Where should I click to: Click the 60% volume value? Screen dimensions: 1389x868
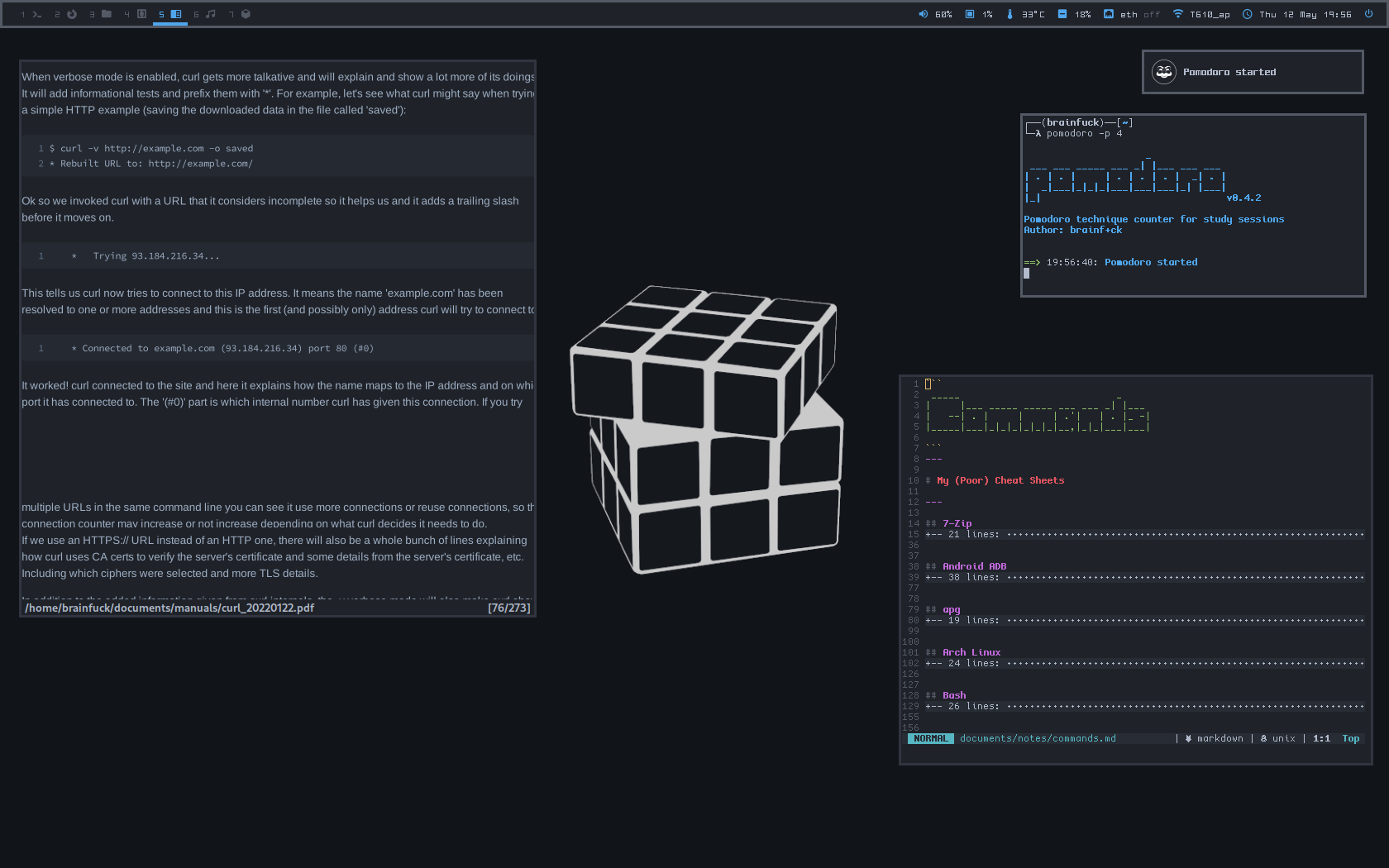coord(943,15)
